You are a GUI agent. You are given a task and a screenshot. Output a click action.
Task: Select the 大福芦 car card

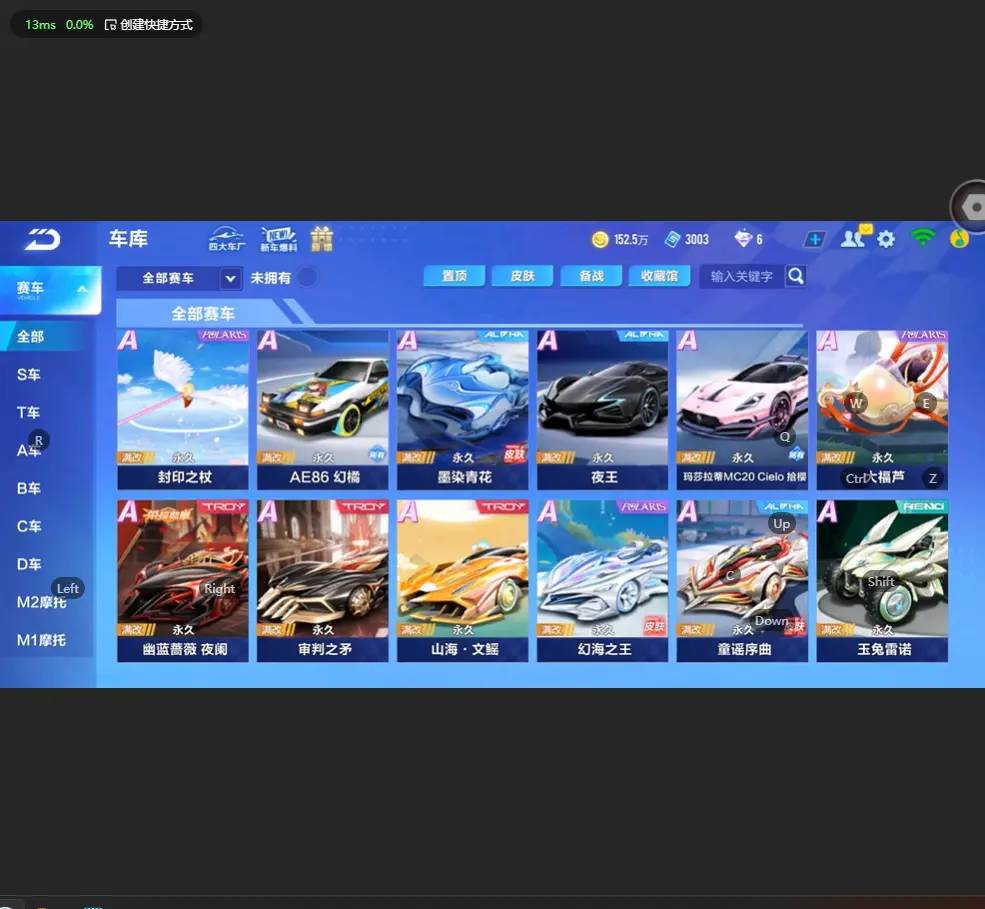(882, 410)
